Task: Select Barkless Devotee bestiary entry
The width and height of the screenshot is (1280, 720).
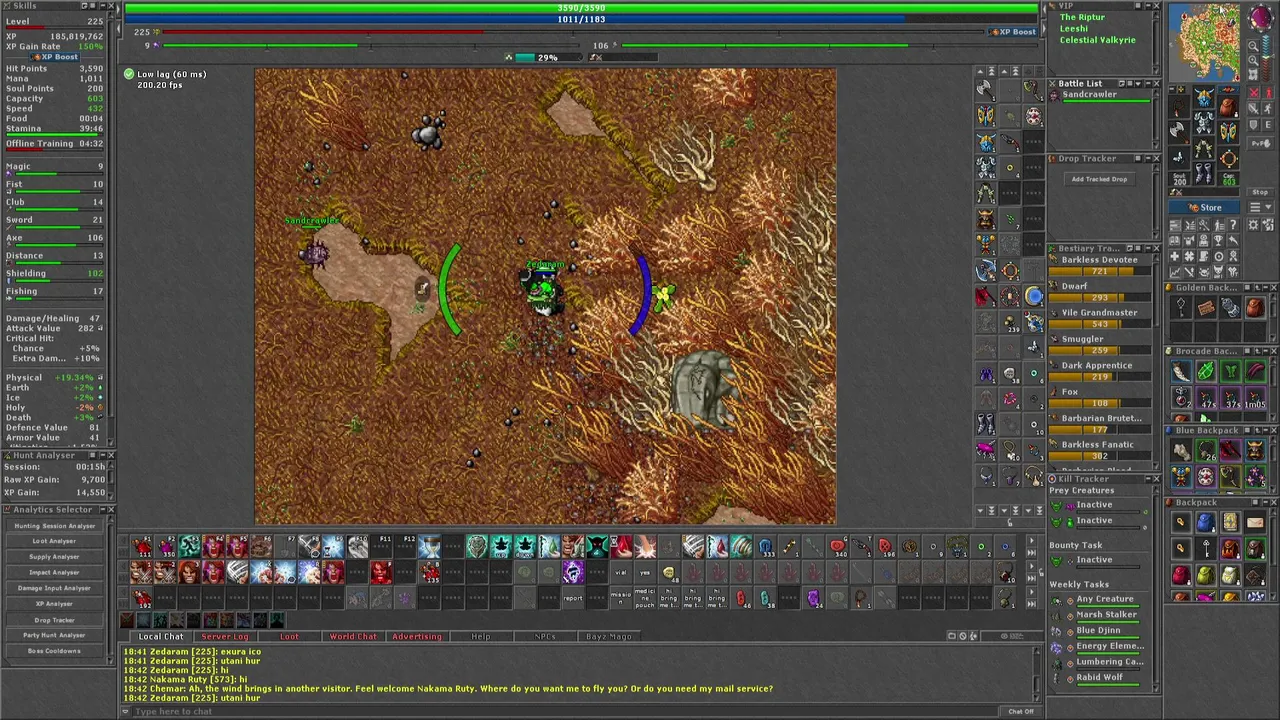Action: 1098,265
